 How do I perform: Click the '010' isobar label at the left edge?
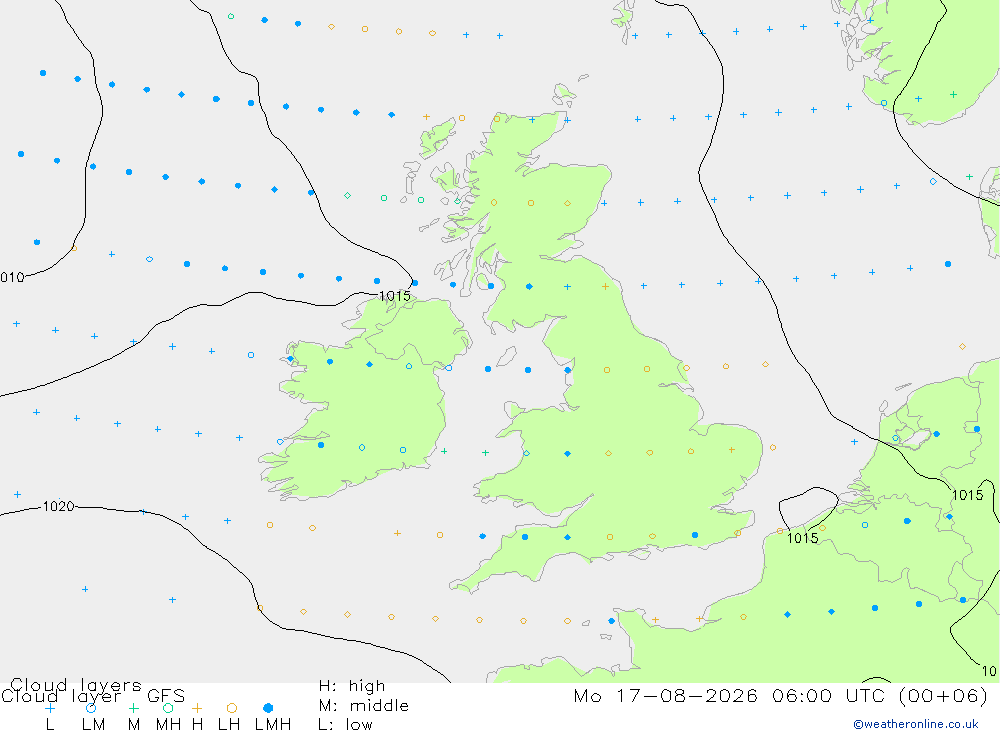point(12,278)
